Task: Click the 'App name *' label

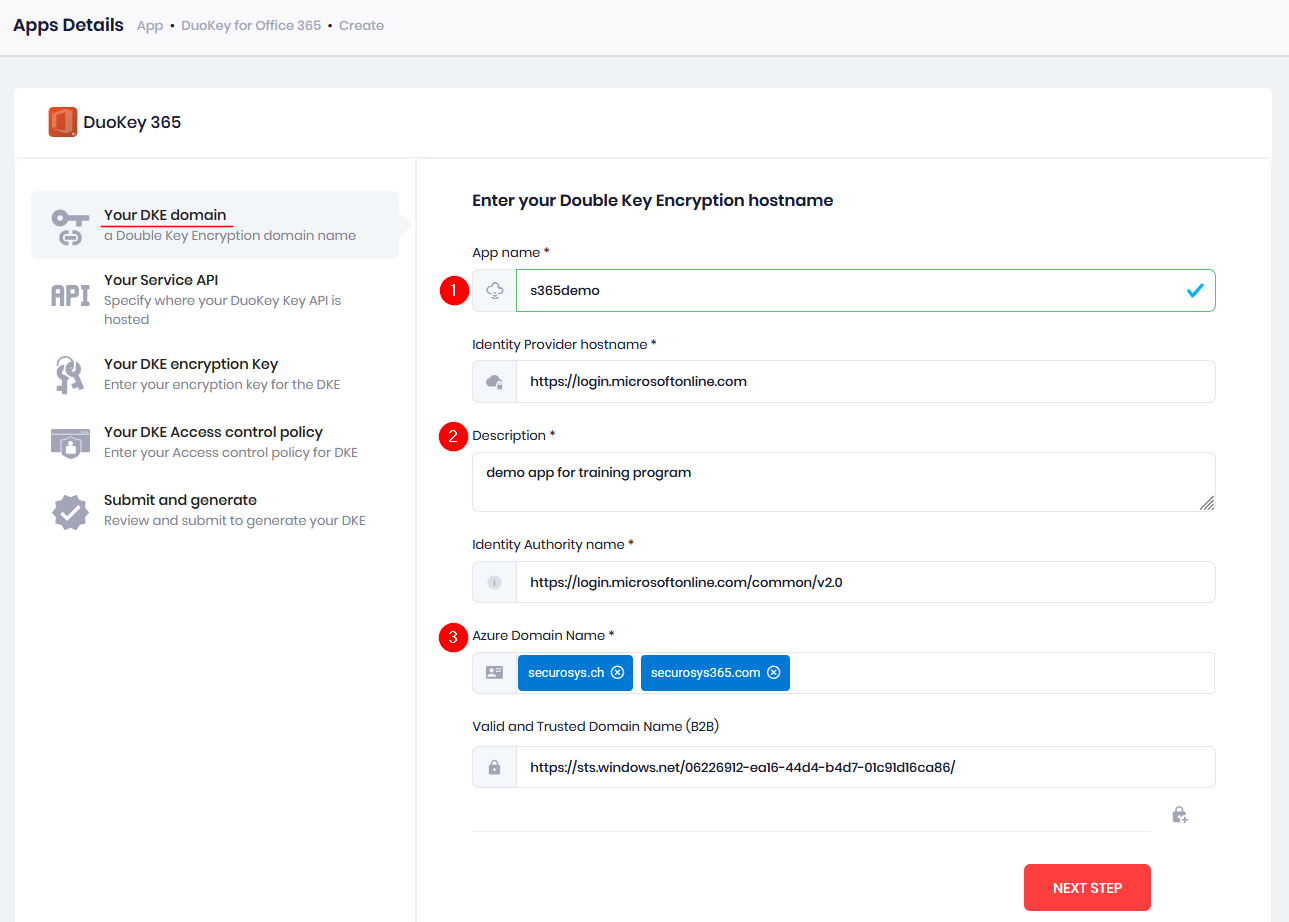Action: 510,253
